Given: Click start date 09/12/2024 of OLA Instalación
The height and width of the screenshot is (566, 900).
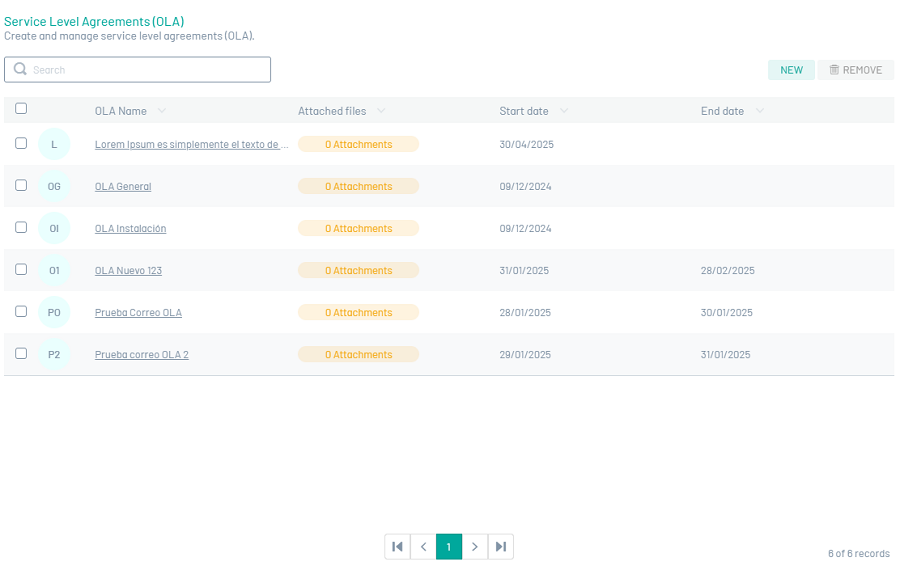Looking at the screenshot, I should click(525, 228).
